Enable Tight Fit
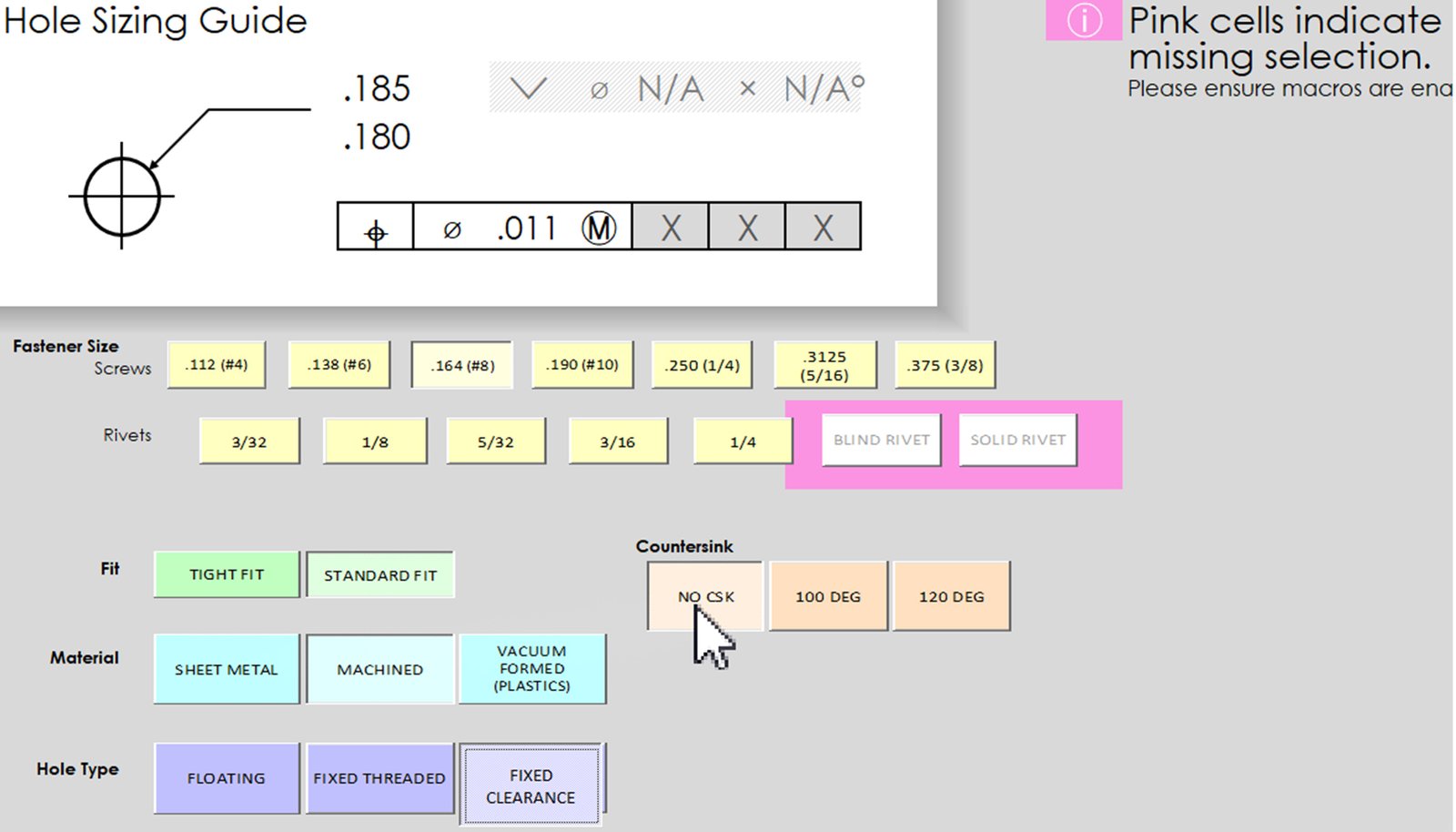1456x832 pixels. click(227, 574)
